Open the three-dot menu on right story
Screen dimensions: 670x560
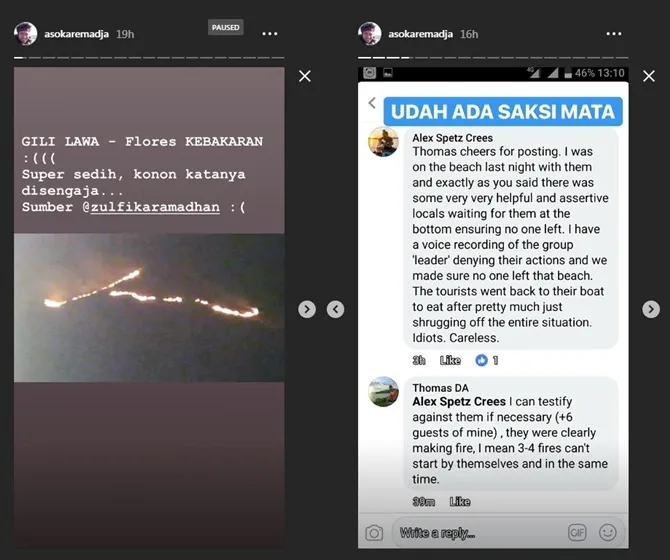click(614, 34)
